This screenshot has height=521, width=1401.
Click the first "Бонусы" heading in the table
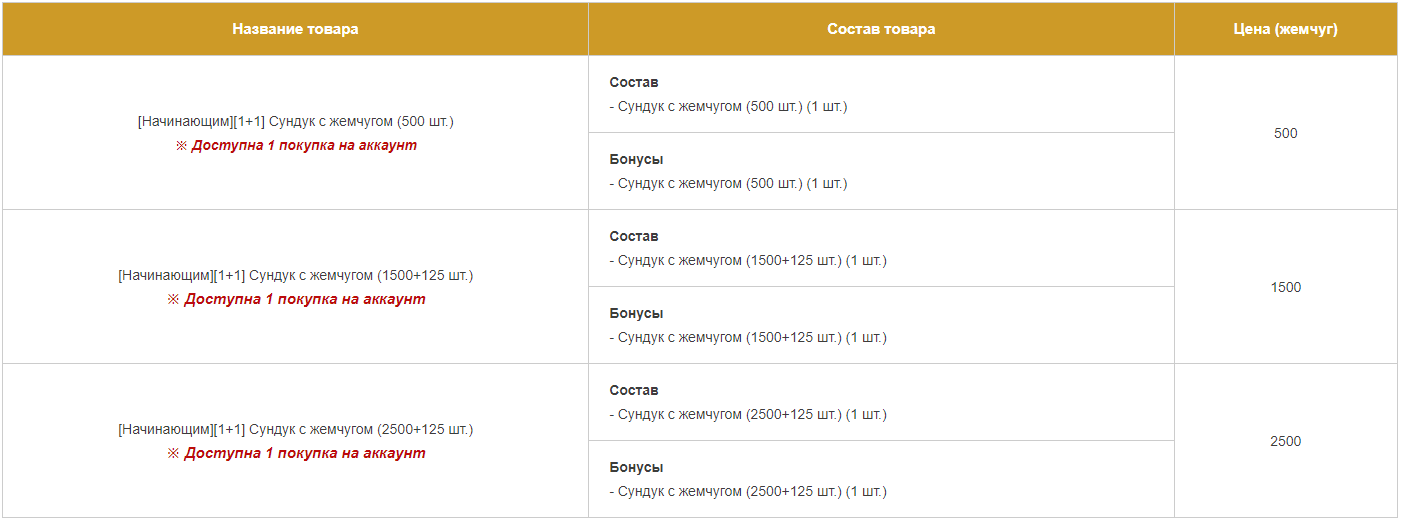pyautogui.click(x=636, y=159)
